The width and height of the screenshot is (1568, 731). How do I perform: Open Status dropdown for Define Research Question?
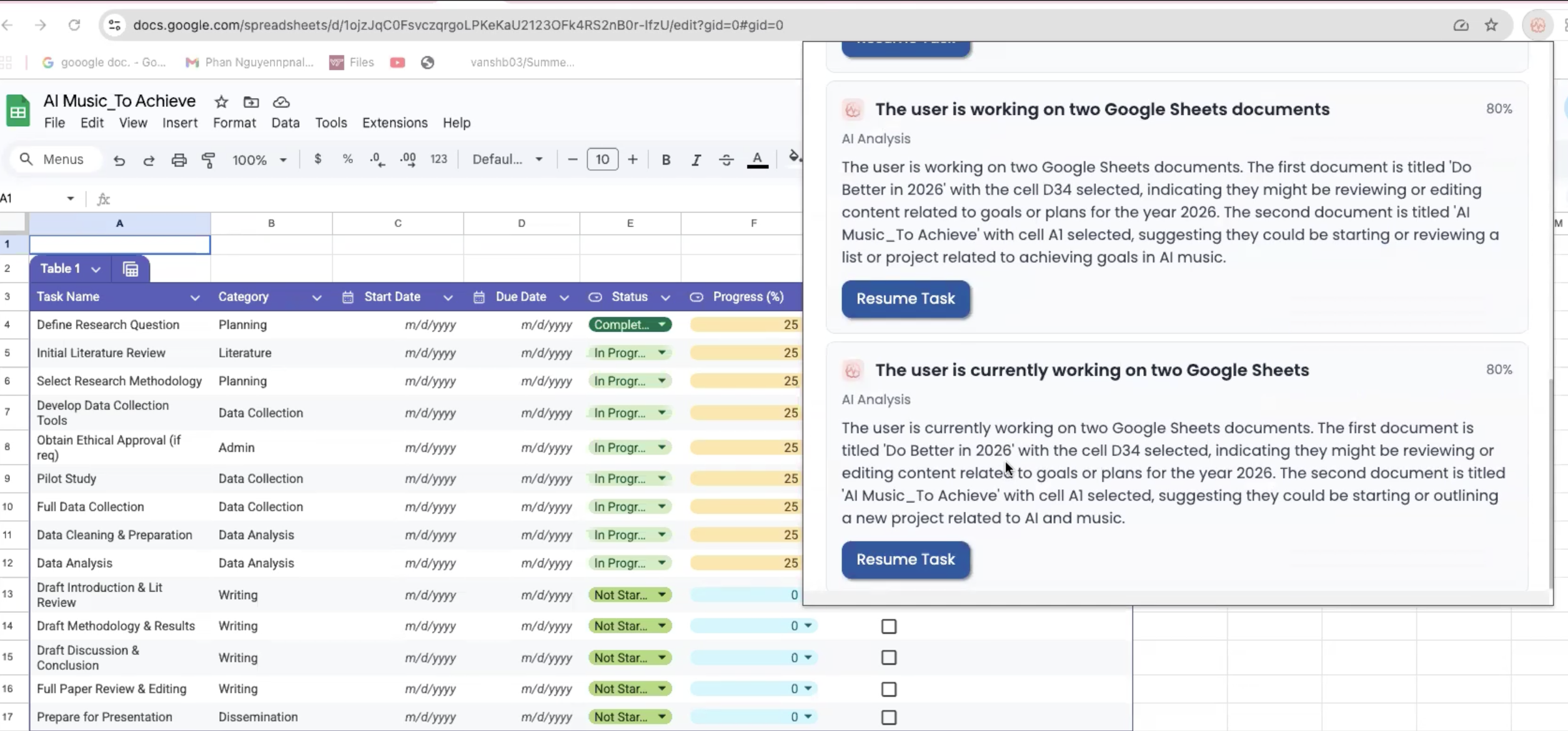(662, 325)
